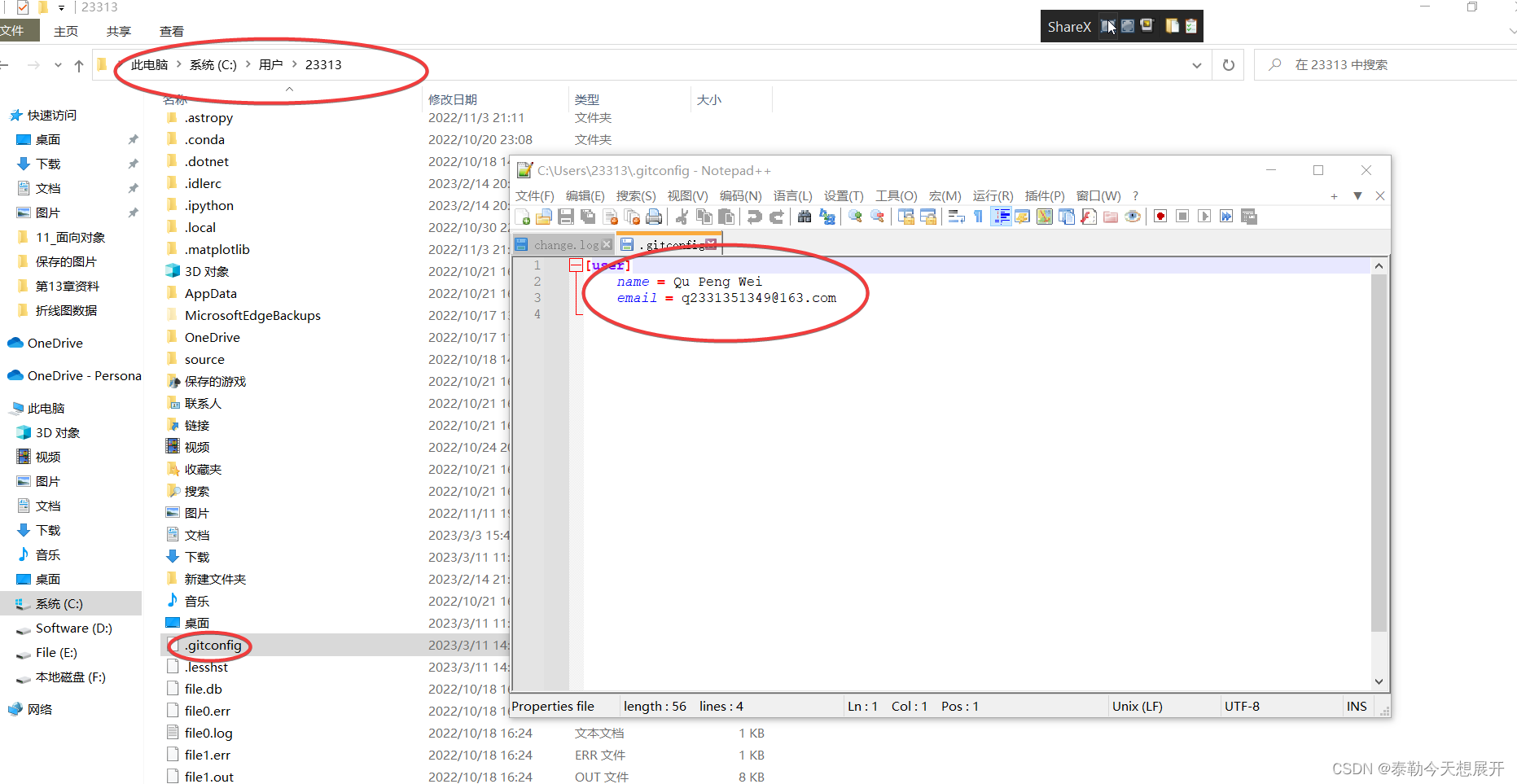Click the ShareX capture icon
Image resolution: width=1517 pixels, height=784 pixels.
tap(1108, 26)
